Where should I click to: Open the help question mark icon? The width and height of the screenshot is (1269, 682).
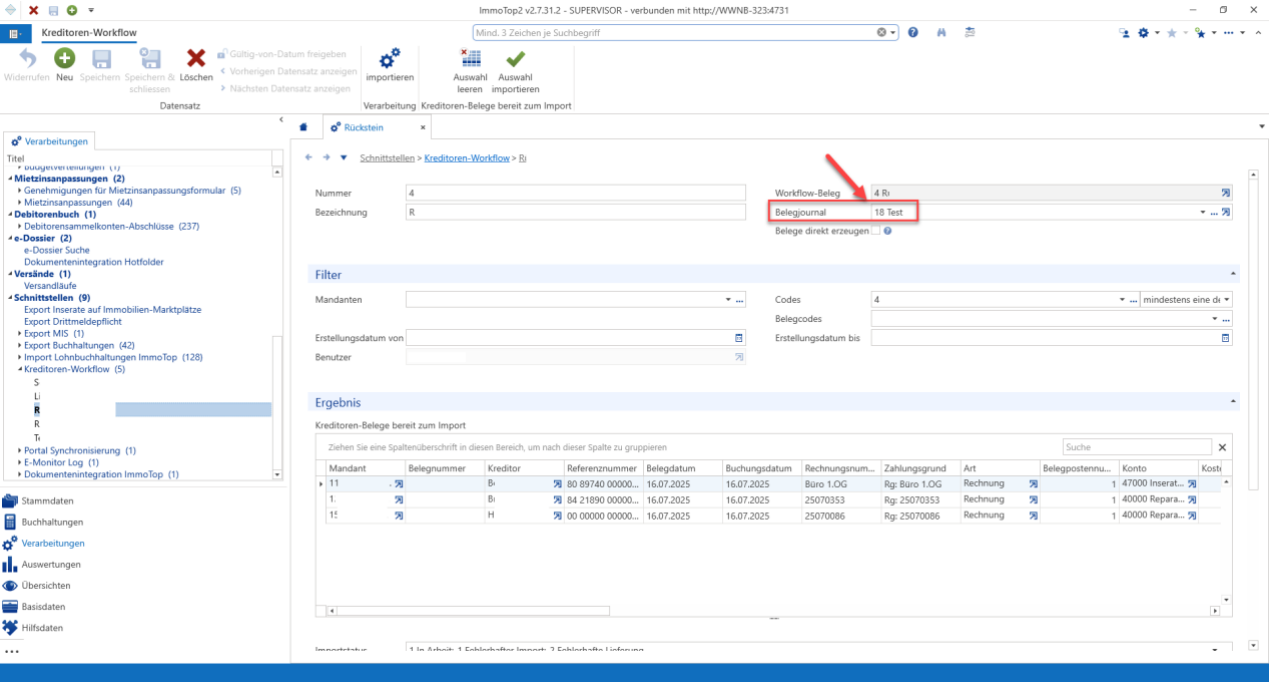coord(913,33)
